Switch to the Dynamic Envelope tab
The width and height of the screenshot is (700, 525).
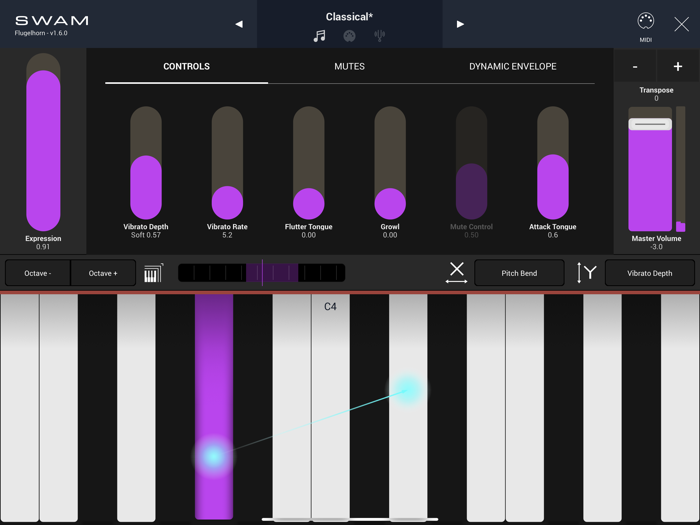pyautogui.click(x=512, y=67)
